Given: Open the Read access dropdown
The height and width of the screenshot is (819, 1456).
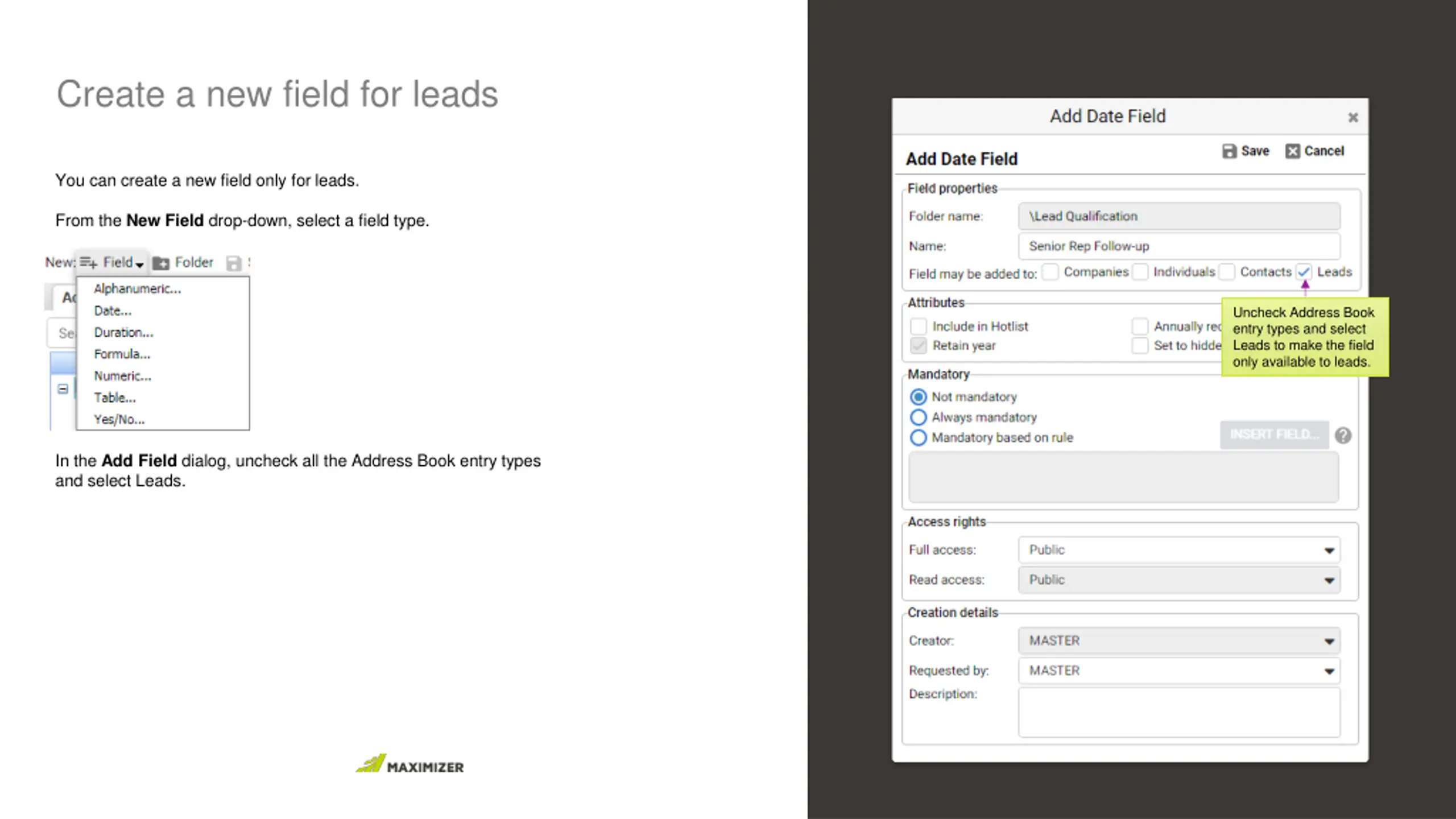Looking at the screenshot, I should coord(1179,580).
